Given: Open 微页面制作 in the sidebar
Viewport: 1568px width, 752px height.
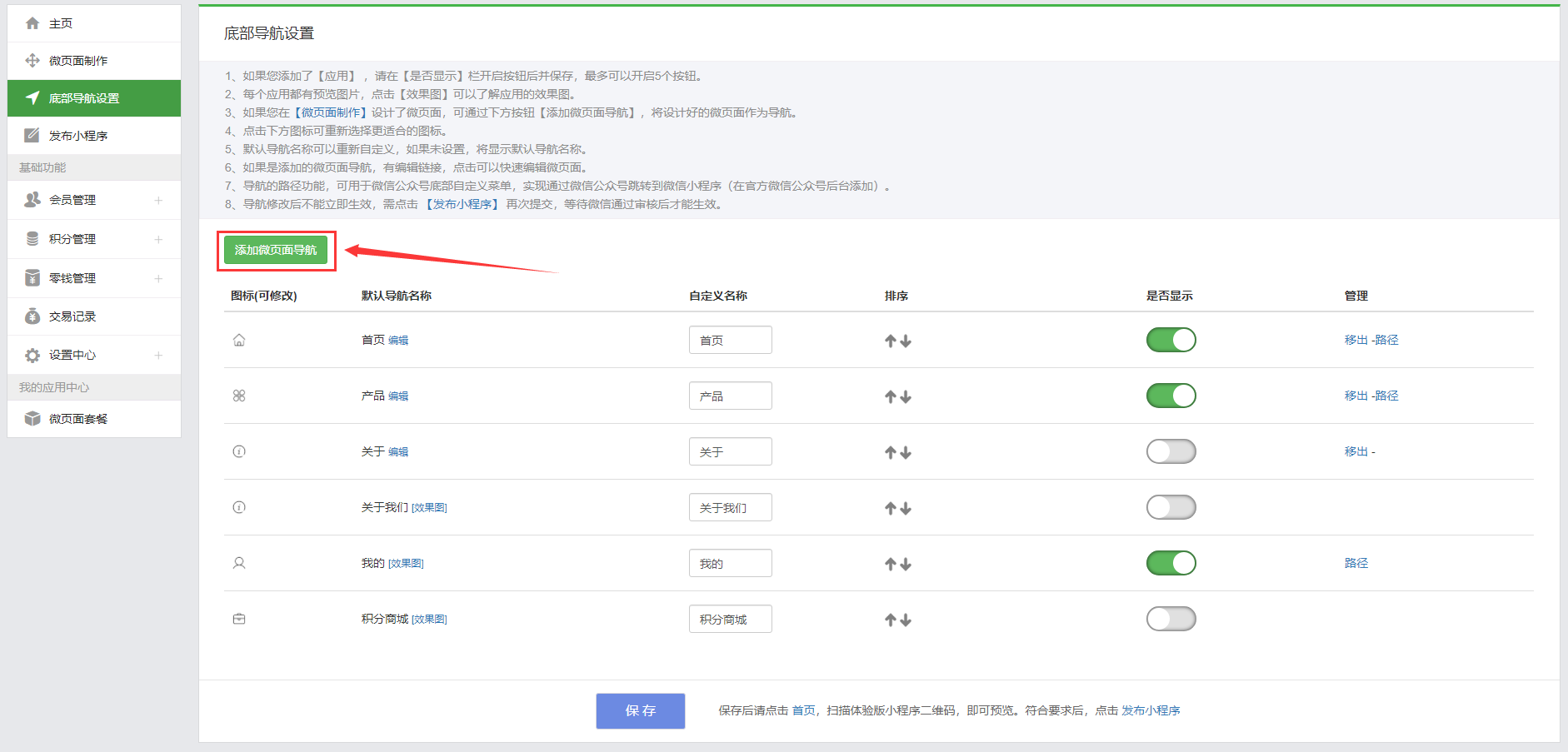Looking at the screenshot, I should click(94, 61).
